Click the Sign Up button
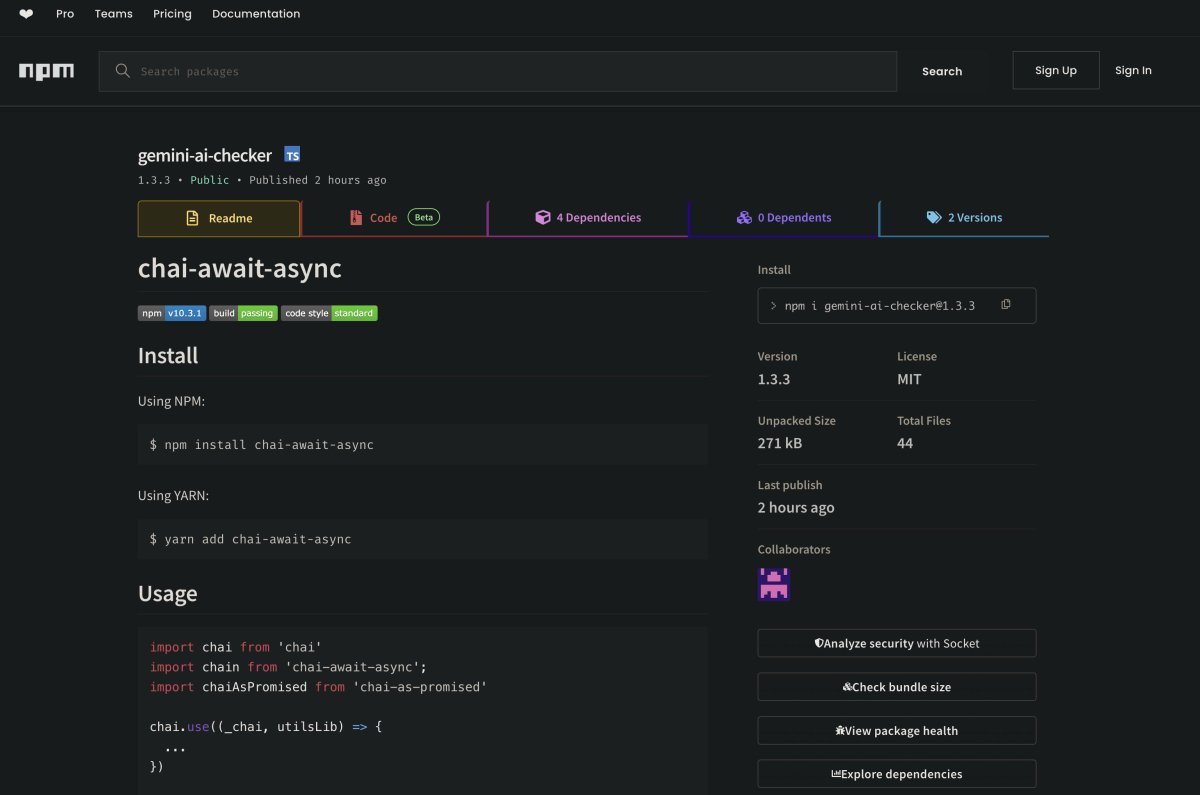Viewport: 1200px width, 795px height. 1056,70
